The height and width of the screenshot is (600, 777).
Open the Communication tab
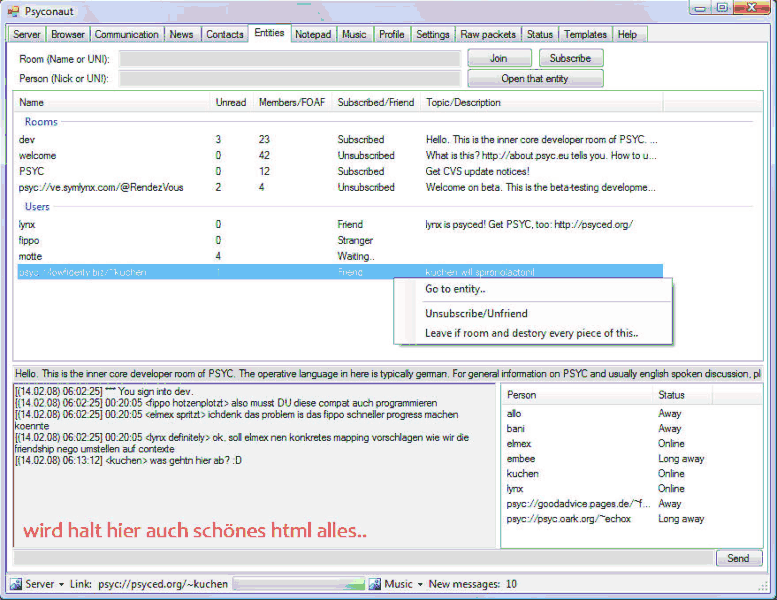point(127,34)
